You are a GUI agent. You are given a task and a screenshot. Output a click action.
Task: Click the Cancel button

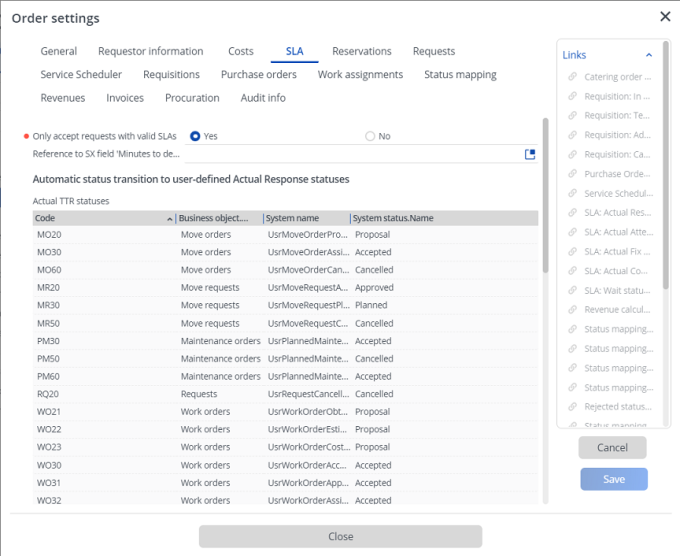coord(612,448)
